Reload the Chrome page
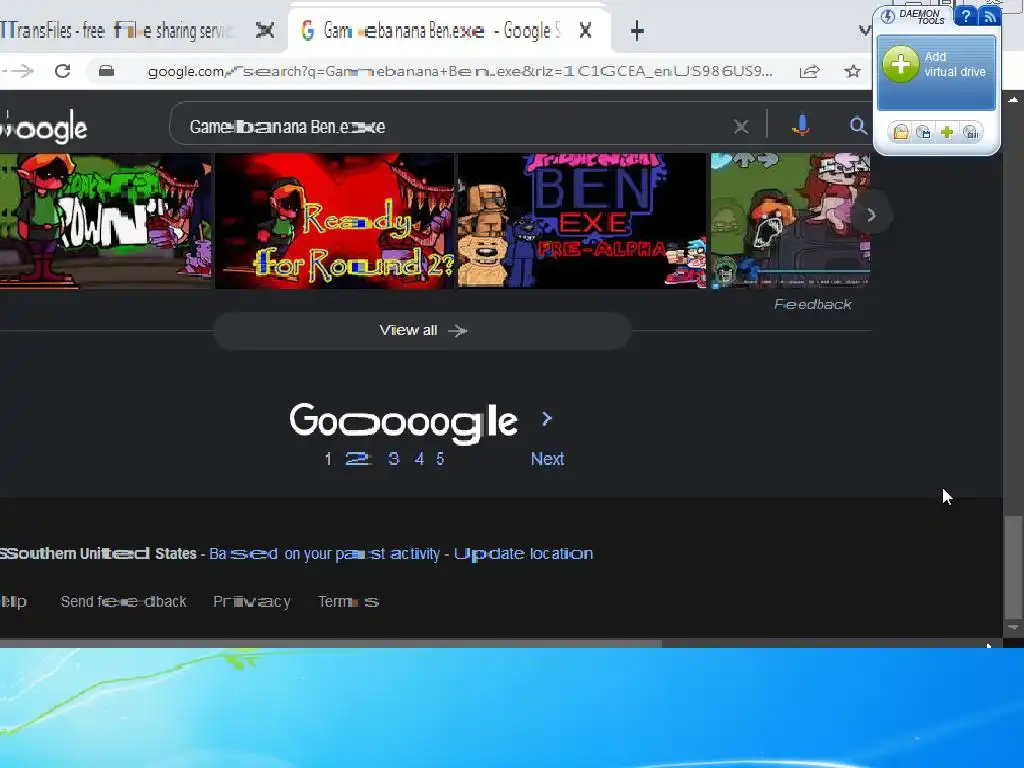This screenshot has width=1024, height=768. tap(62, 71)
